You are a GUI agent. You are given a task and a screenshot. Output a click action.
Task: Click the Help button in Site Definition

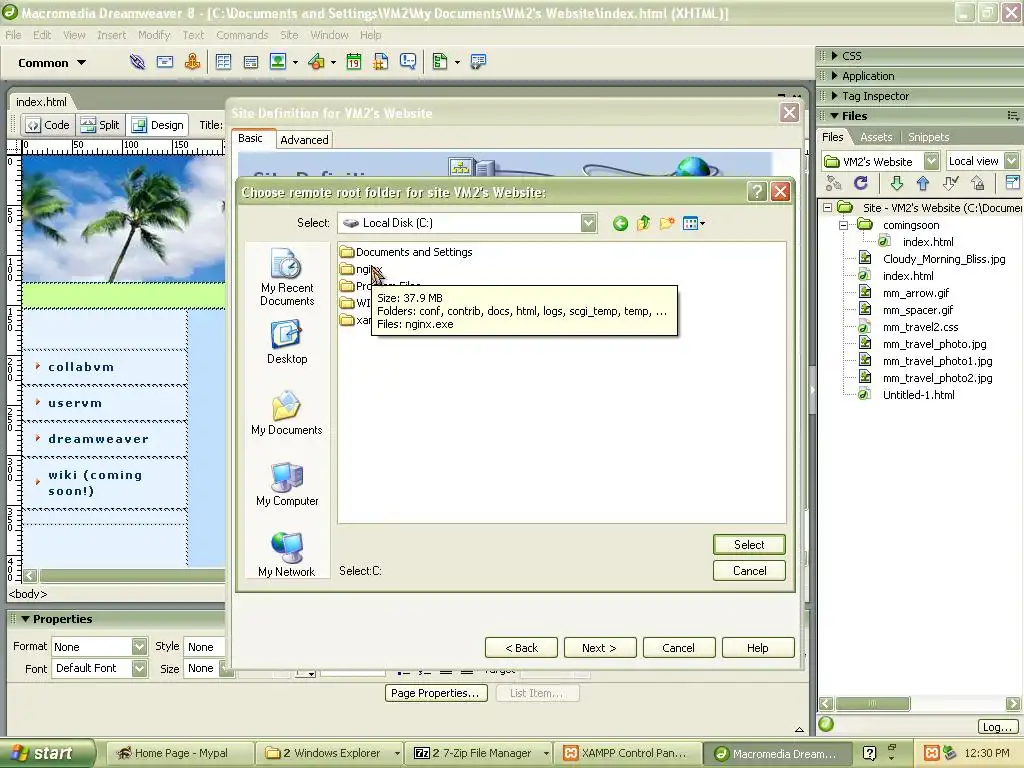(758, 648)
